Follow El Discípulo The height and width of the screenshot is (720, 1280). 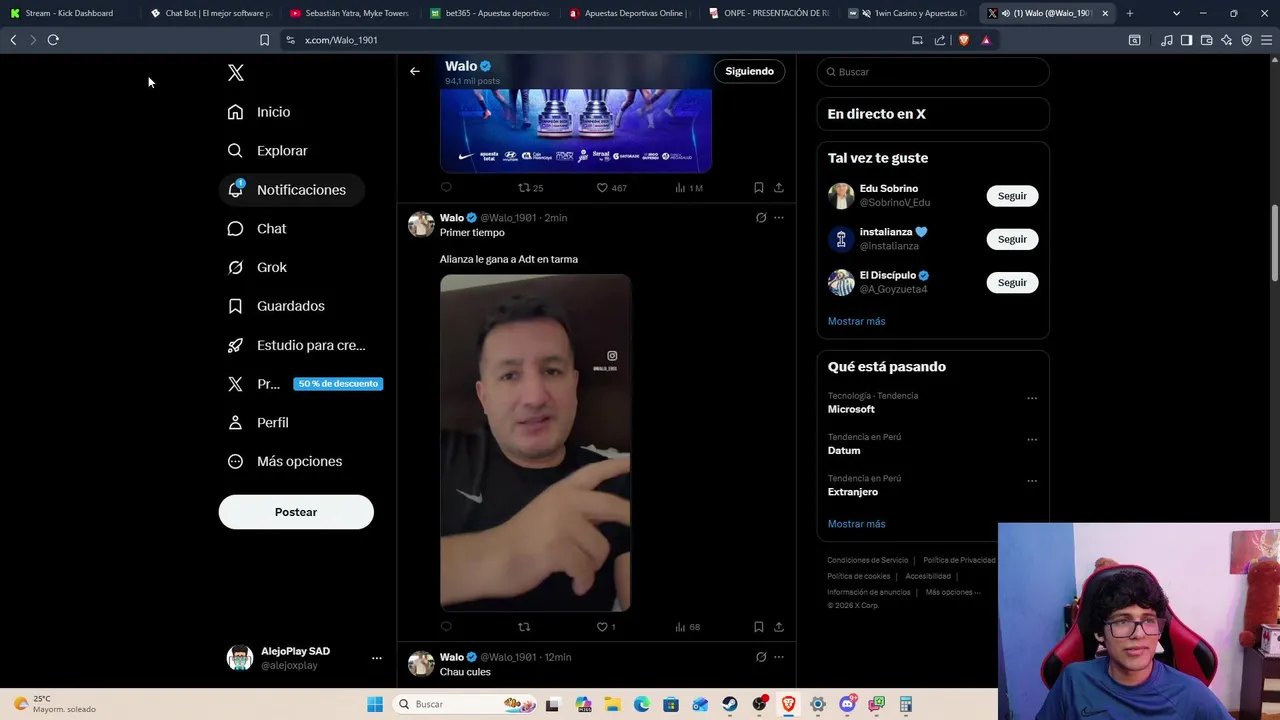[1012, 282]
